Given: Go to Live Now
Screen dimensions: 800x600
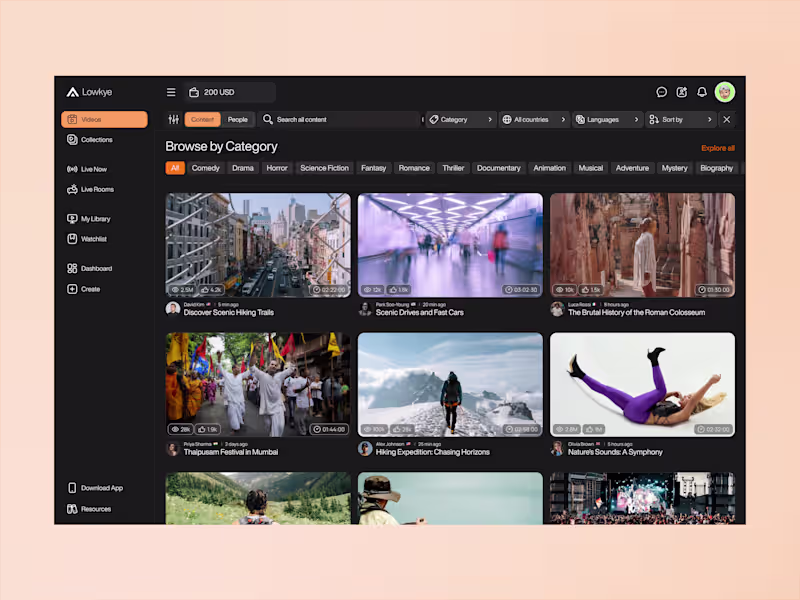Looking at the screenshot, I should (87, 169).
